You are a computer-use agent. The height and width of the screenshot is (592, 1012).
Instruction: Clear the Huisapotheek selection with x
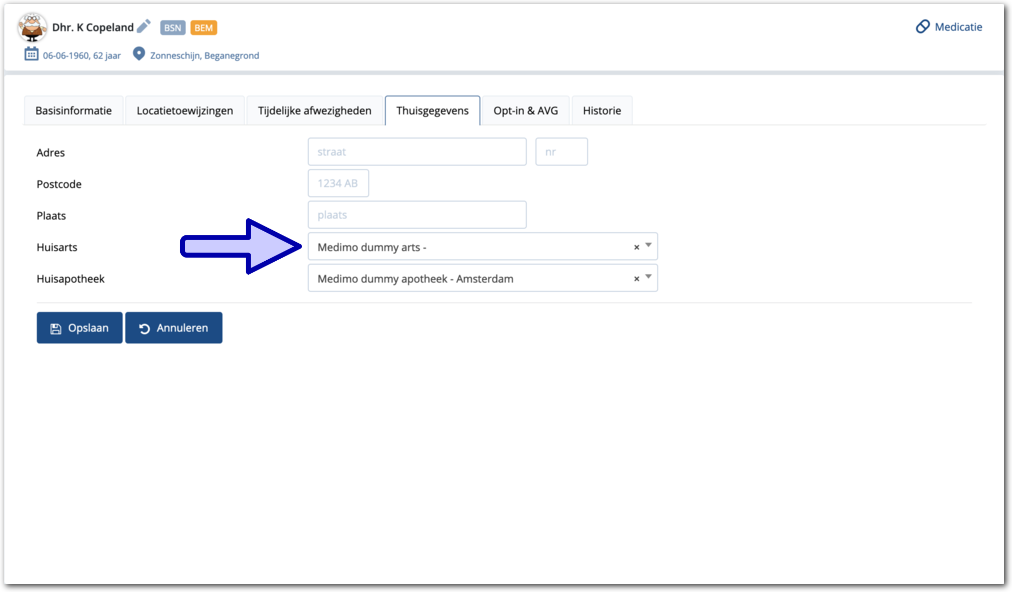[x=636, y=279]
